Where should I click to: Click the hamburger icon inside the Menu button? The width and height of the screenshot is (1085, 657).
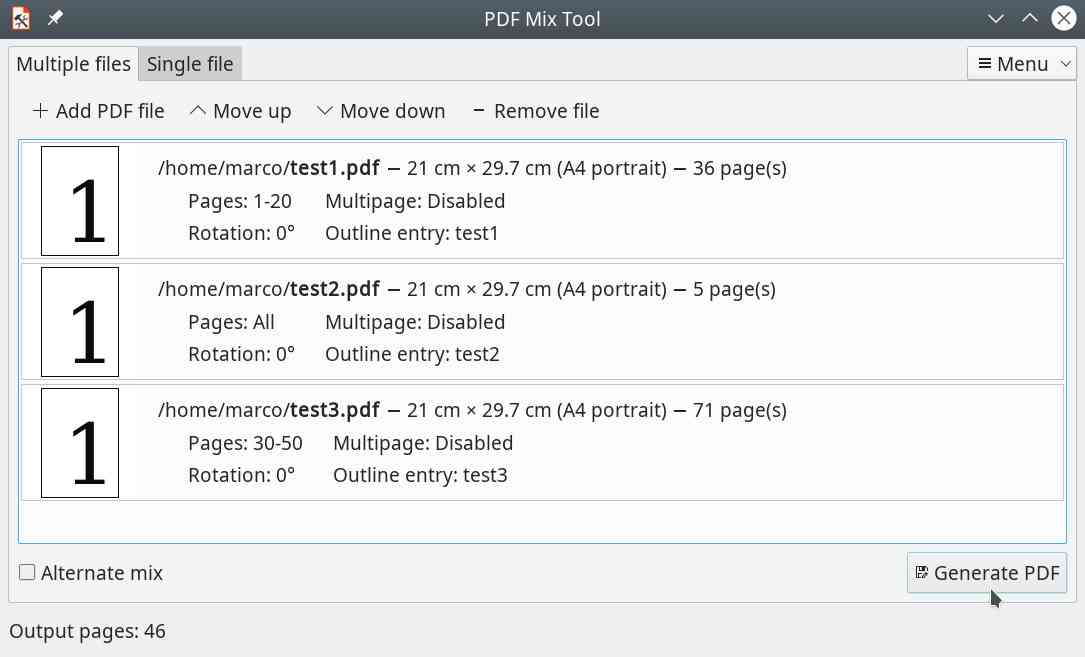(987, 63)
